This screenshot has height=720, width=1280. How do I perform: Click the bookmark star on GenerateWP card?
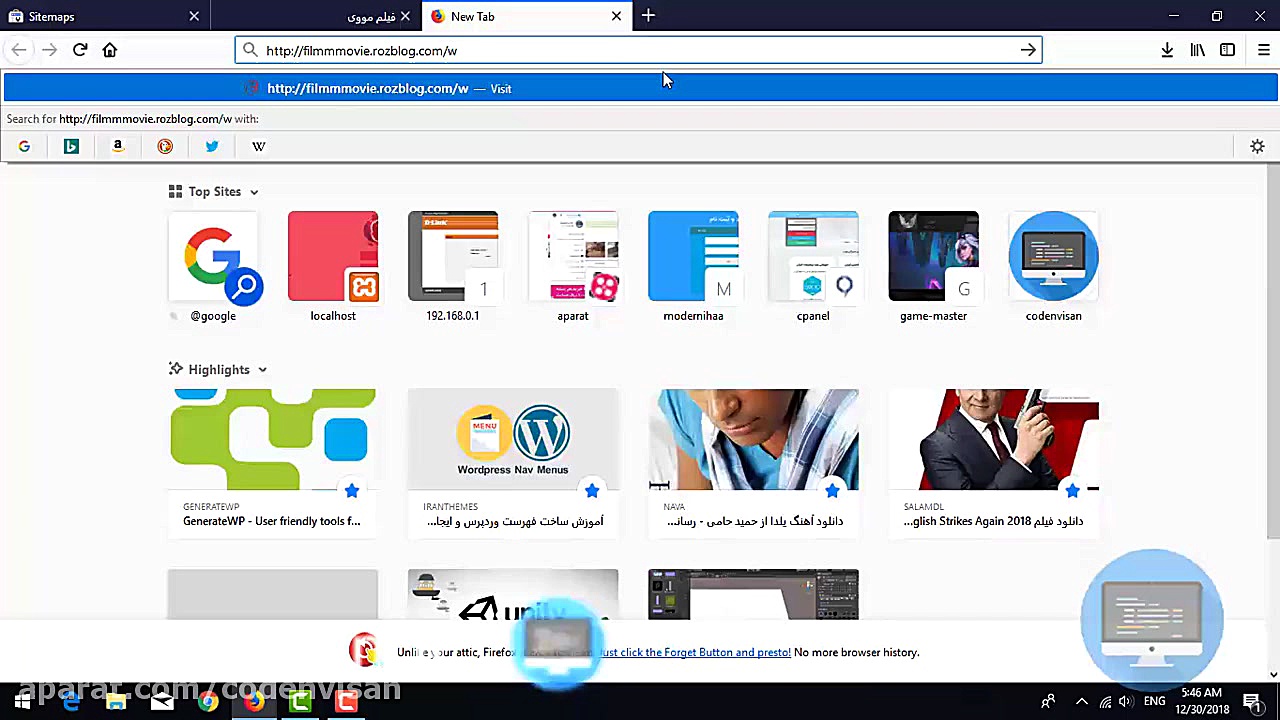(352, 490)
